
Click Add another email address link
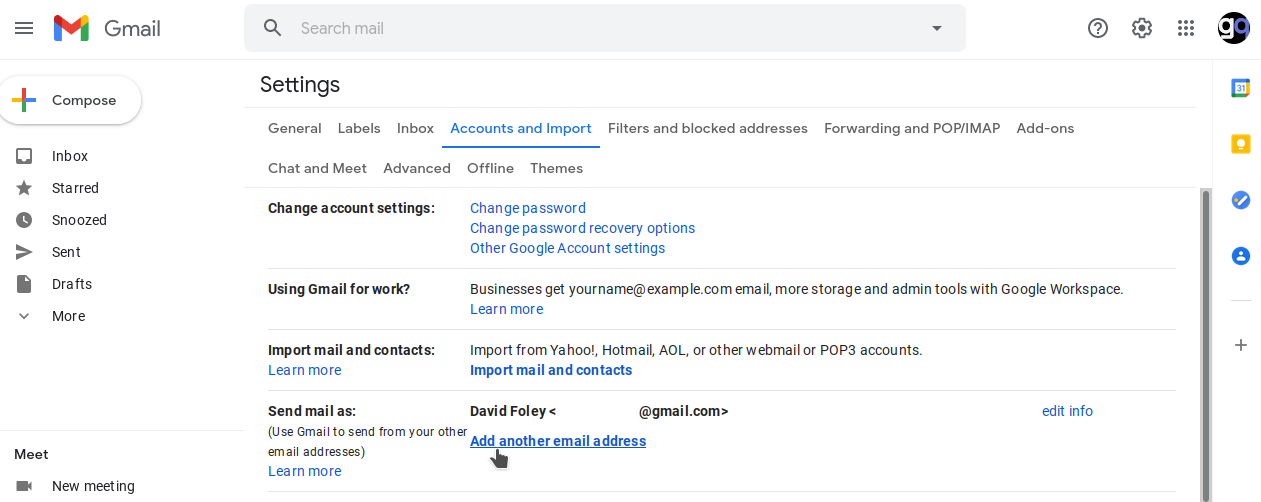click(558, 441)
